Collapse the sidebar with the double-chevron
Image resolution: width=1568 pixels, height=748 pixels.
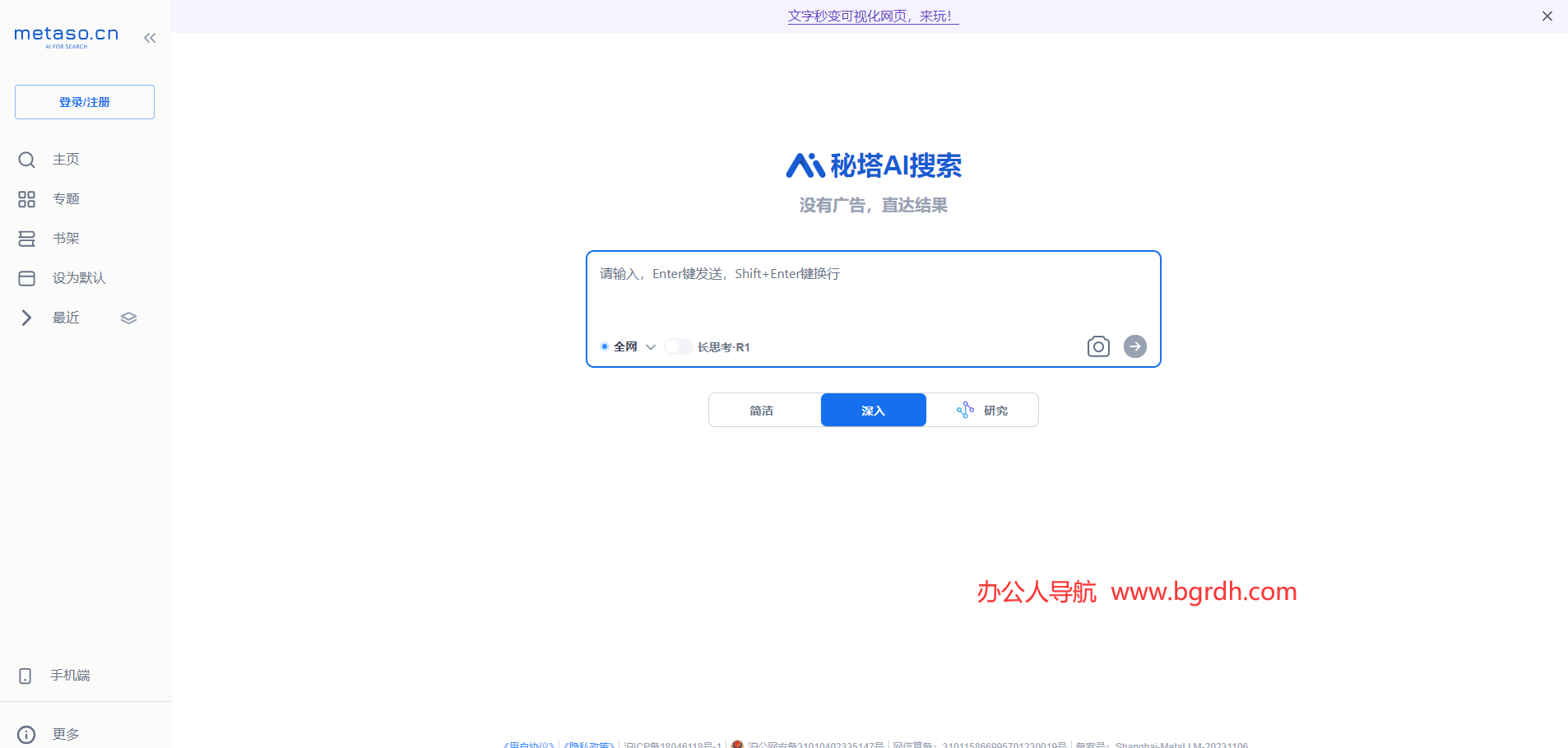150,37
